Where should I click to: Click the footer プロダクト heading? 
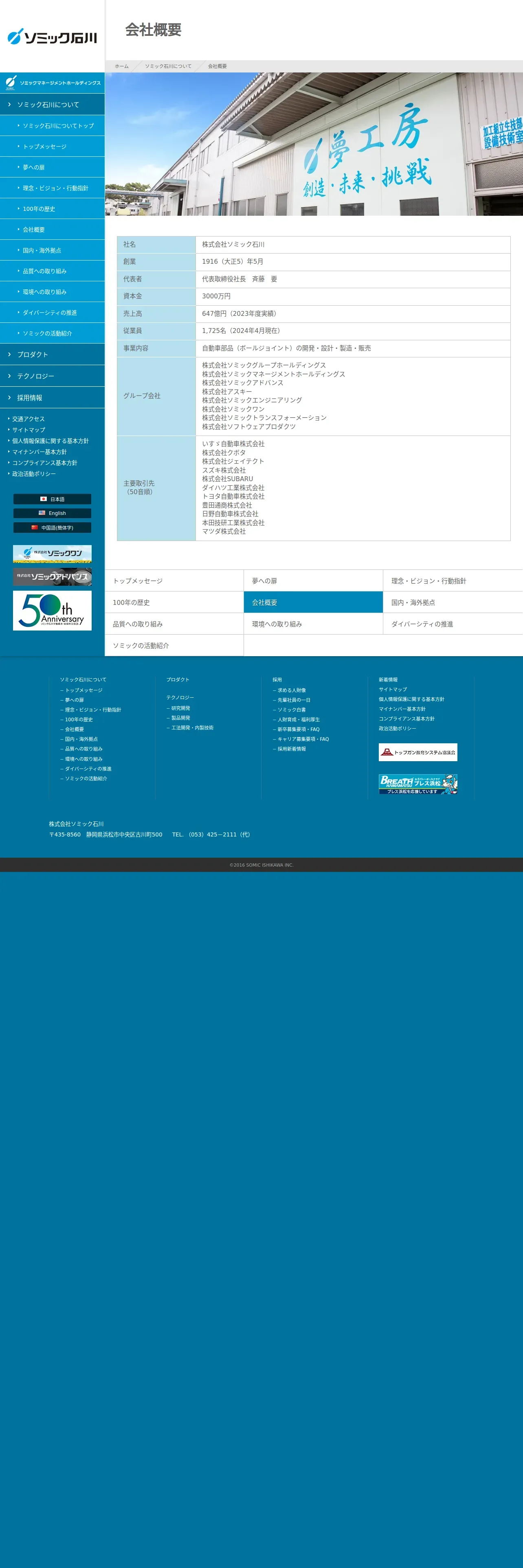[178, 679]
